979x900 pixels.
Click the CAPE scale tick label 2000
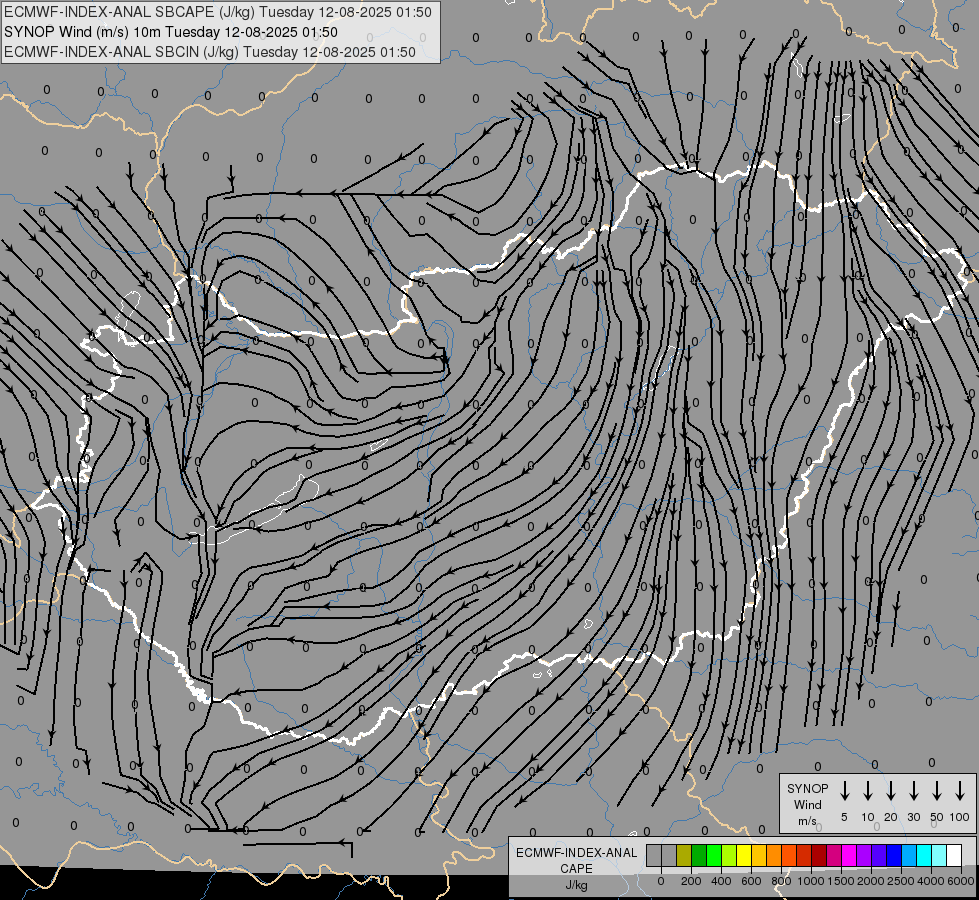coord(870,881)
